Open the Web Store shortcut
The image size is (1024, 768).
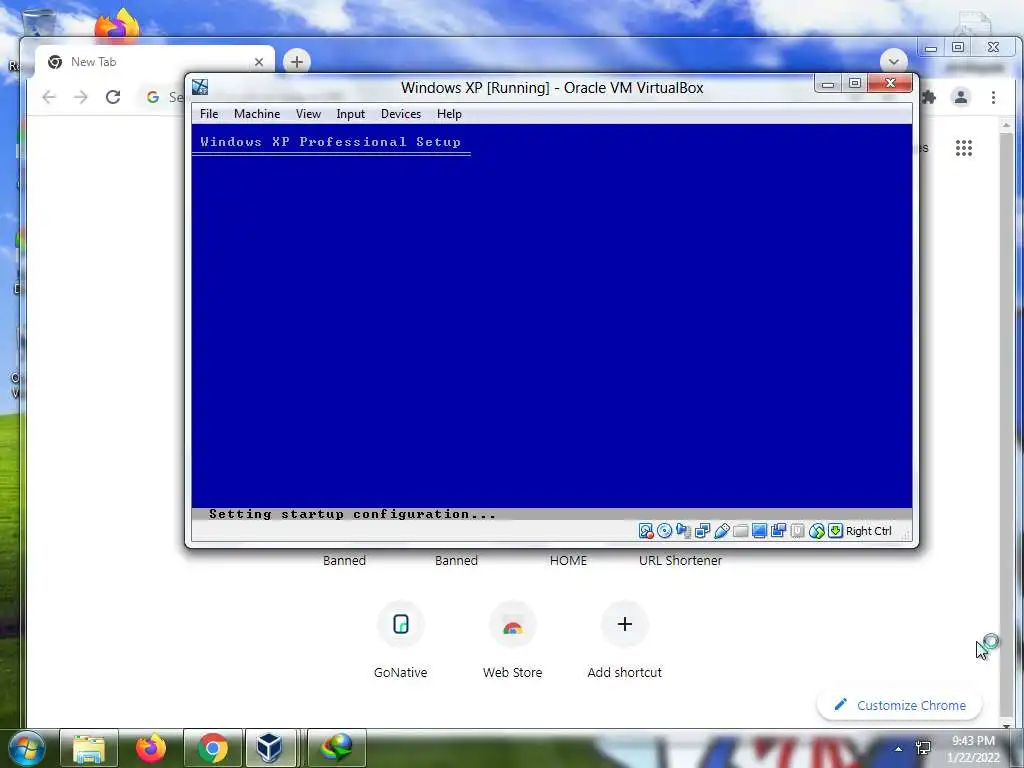513,640
